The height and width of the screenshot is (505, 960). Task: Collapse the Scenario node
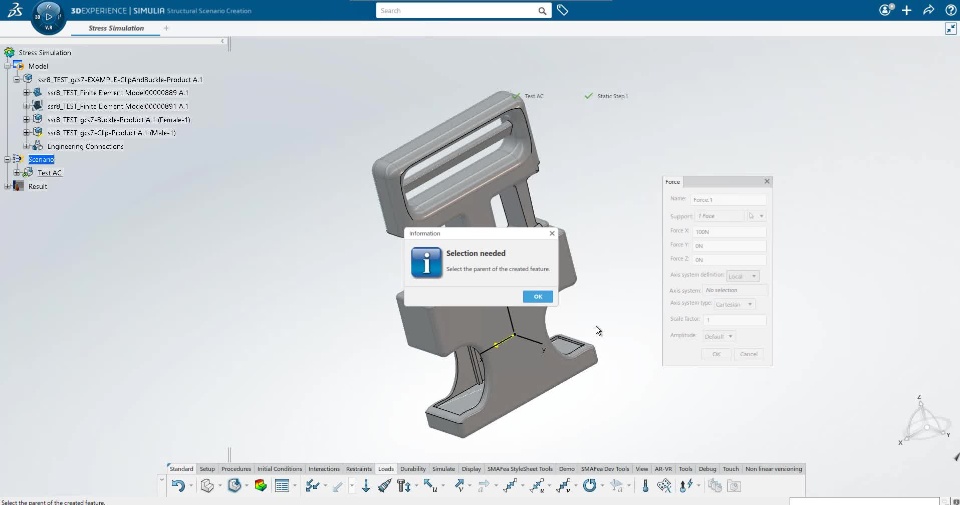pyautogui.click(x=7, y=159)
